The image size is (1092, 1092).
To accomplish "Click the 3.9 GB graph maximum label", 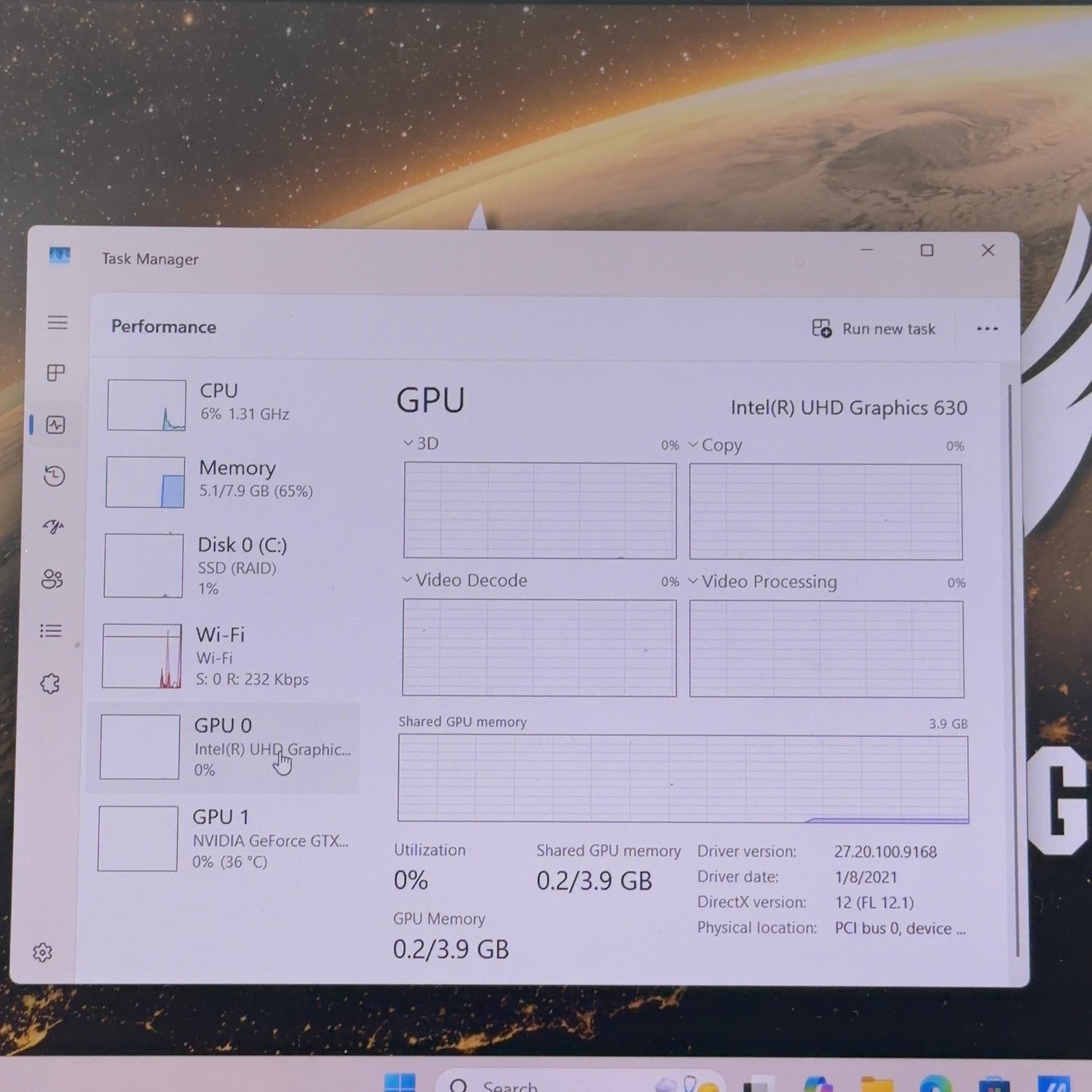I will [949, 724].
